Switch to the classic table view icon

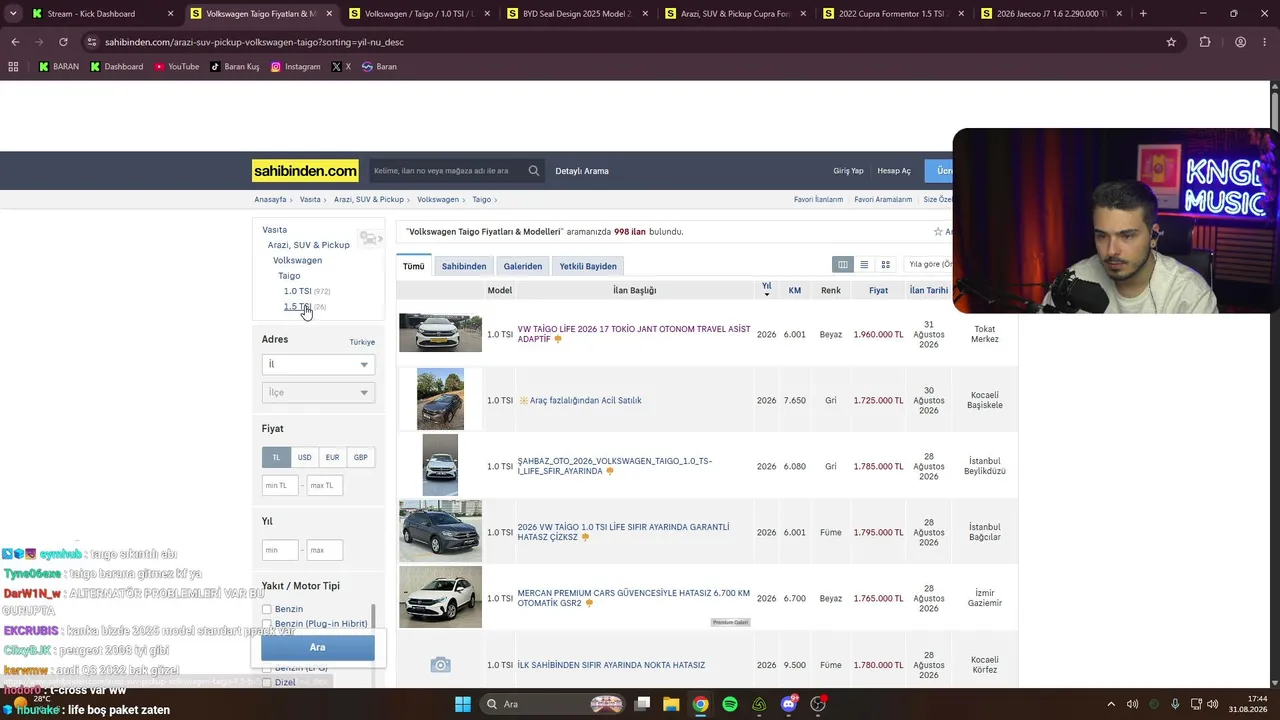pos(843,265)
